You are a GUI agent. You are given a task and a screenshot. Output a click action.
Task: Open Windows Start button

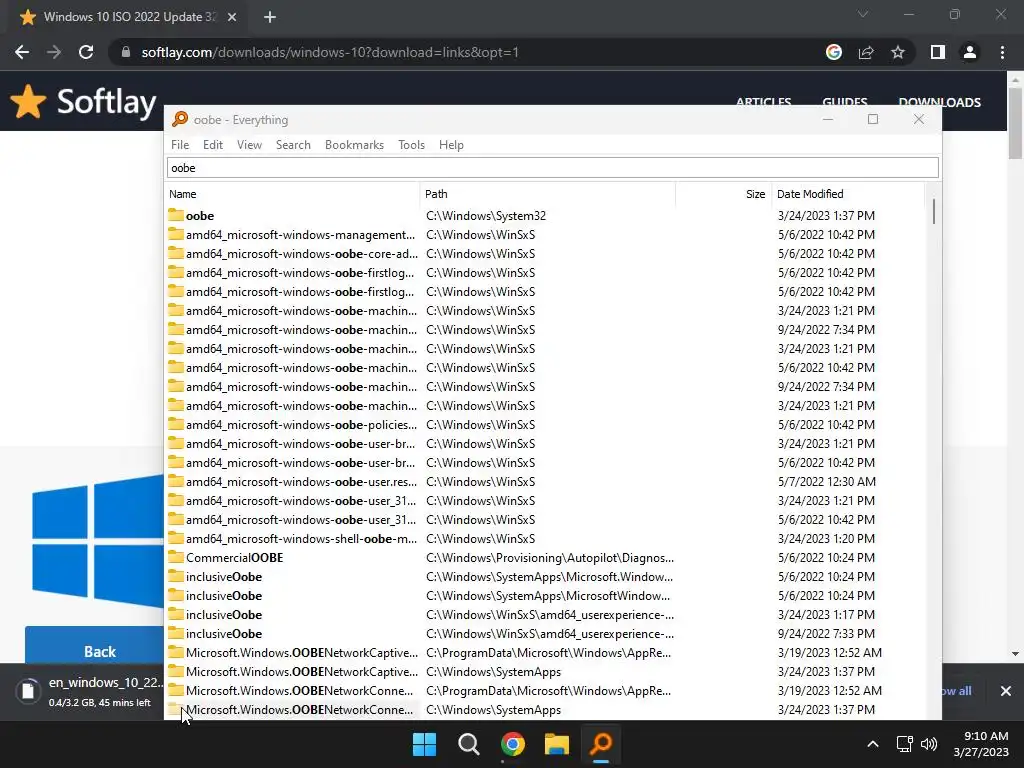tap(424, 744)
